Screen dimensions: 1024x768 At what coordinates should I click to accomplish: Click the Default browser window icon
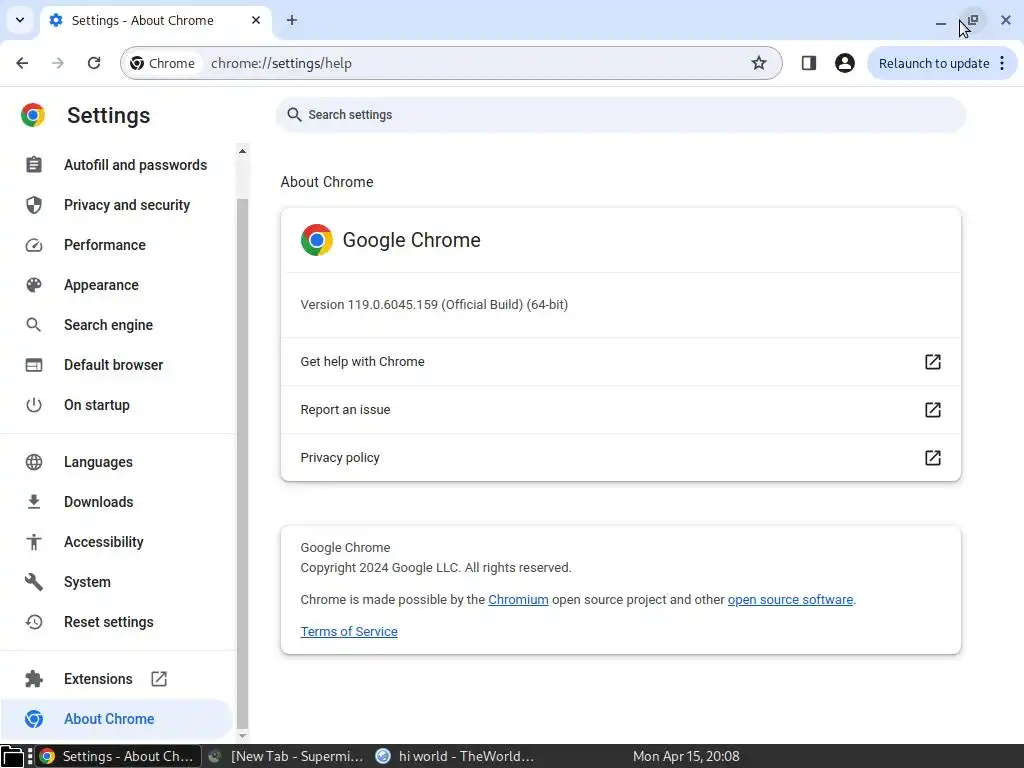tap(34, 365)
